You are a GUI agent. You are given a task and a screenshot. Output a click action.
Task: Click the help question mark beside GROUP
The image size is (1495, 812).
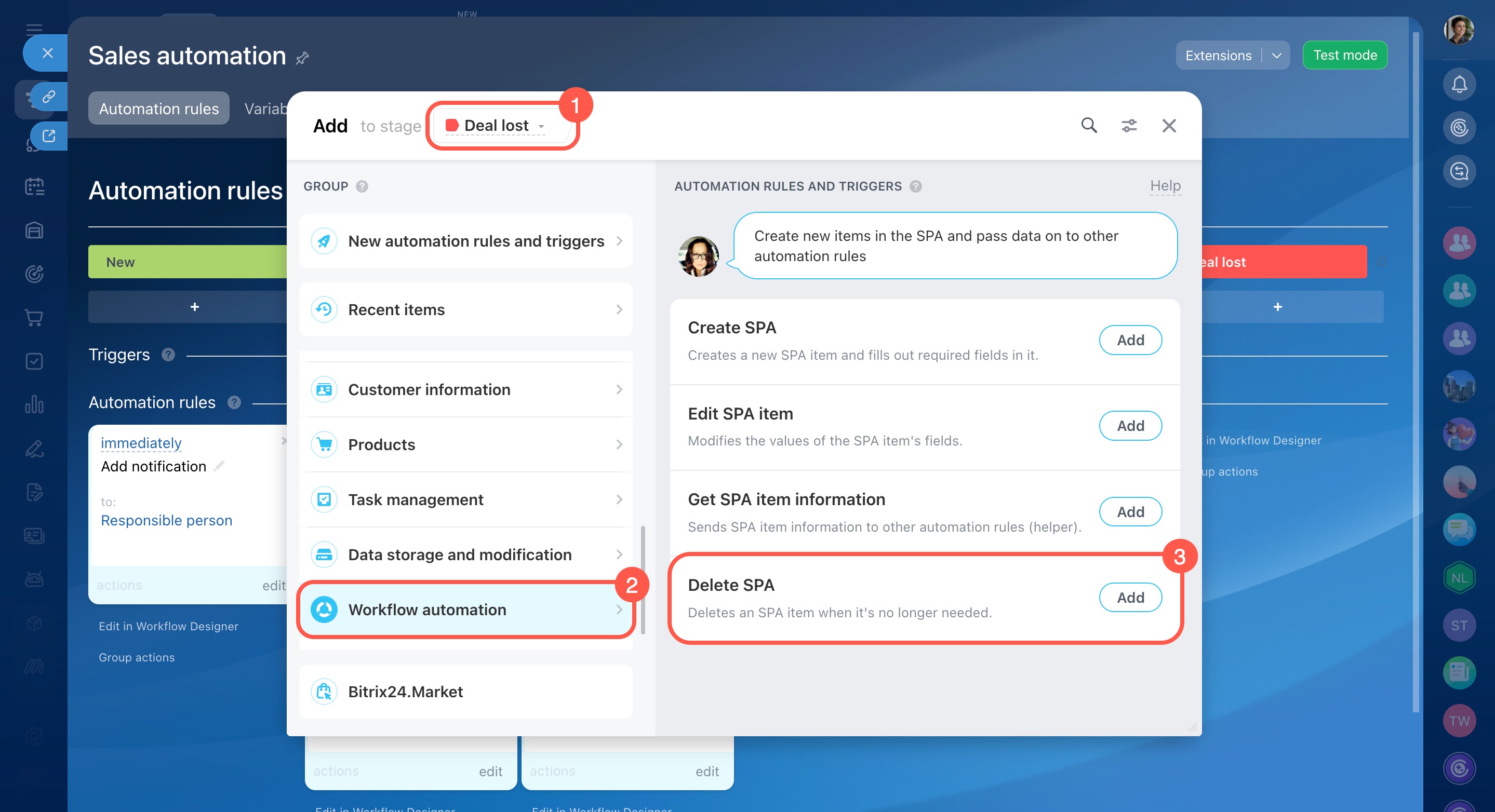click(362, 186)
